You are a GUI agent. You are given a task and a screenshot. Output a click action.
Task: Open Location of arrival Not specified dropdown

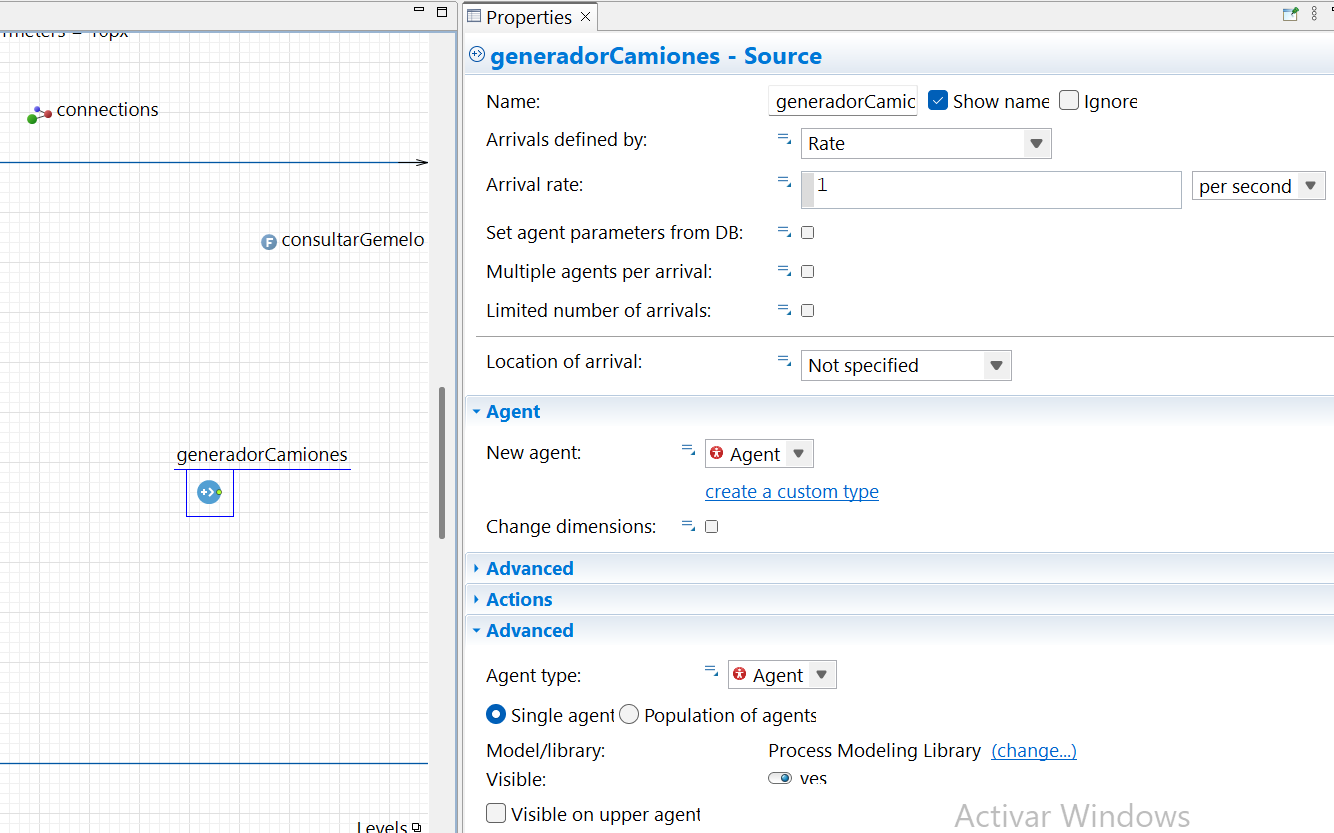coord(906,365)
